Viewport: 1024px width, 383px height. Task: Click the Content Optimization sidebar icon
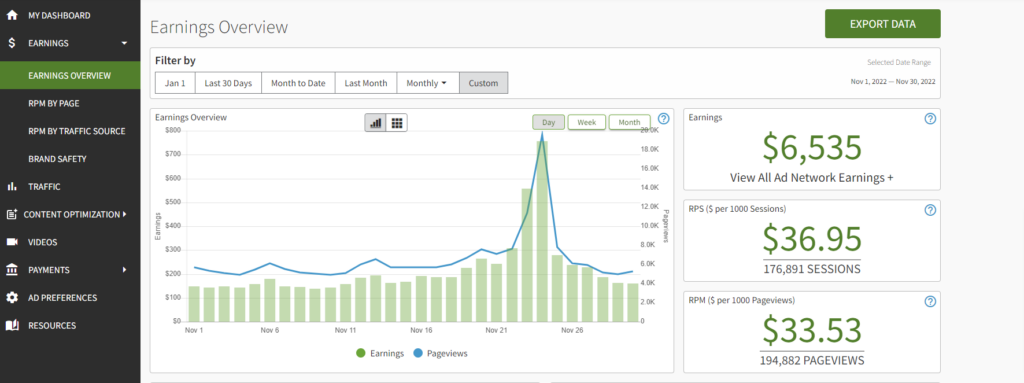tap(12, 214)
